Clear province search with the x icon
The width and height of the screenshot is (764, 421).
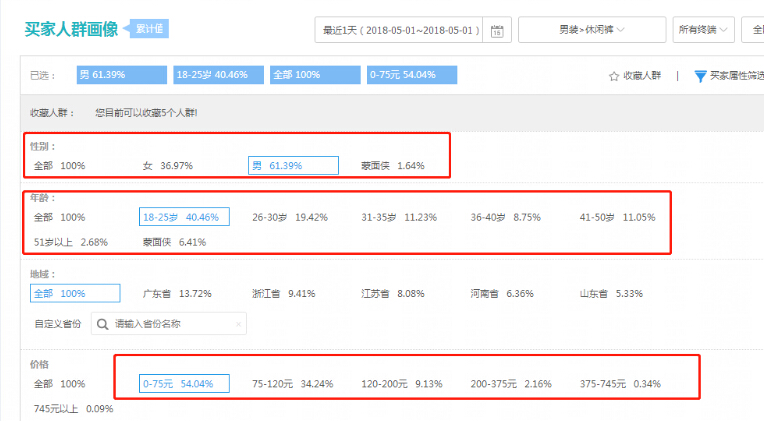(238, 324)
